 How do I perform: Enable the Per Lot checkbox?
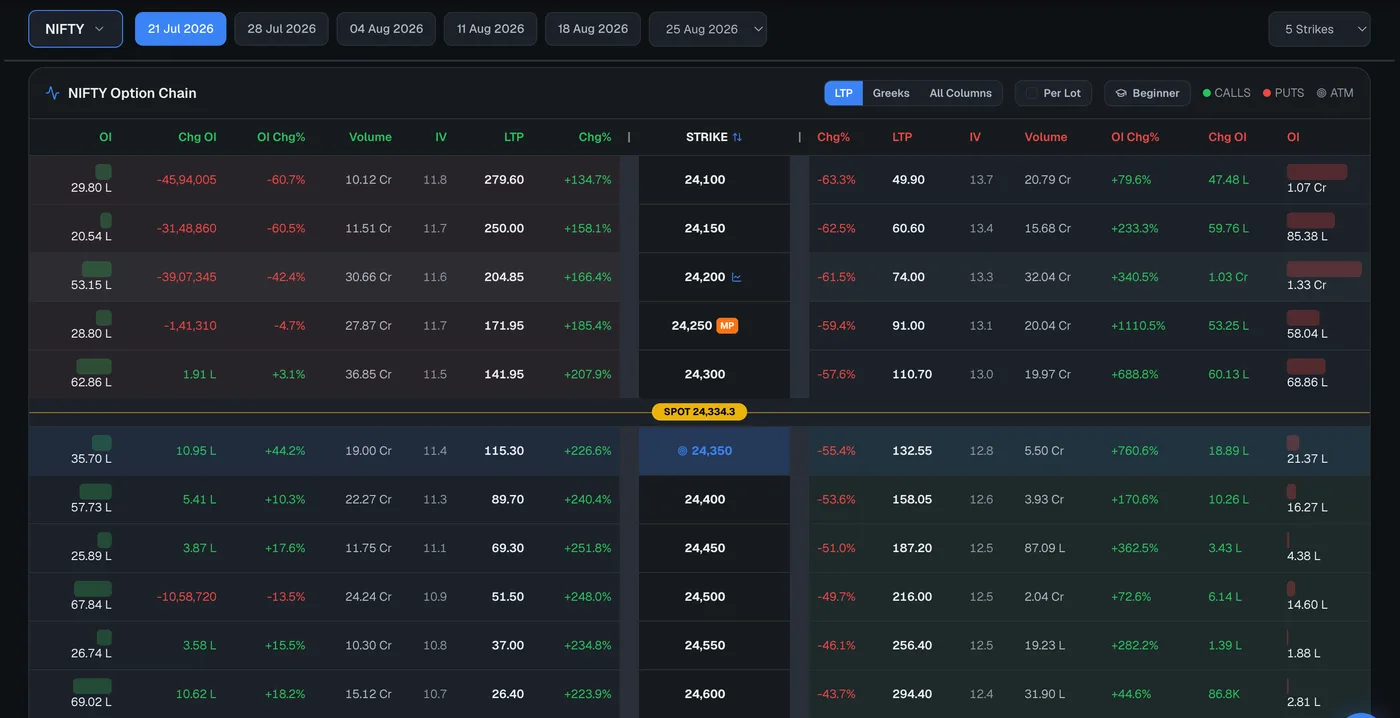(1031, 93)
